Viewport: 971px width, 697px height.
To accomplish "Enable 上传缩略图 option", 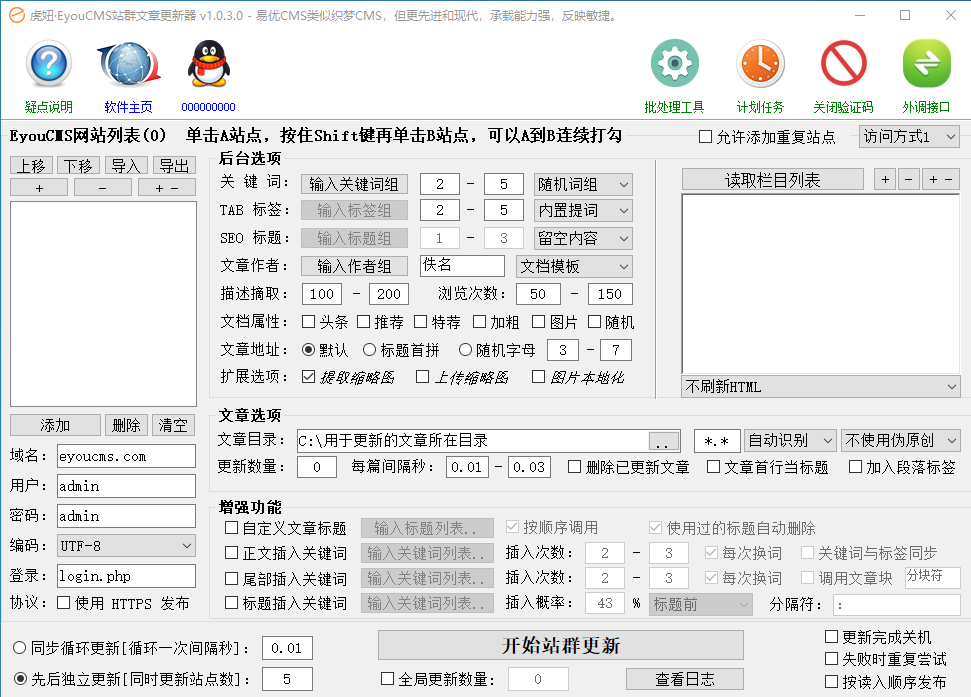I will [x=422, y=376].
